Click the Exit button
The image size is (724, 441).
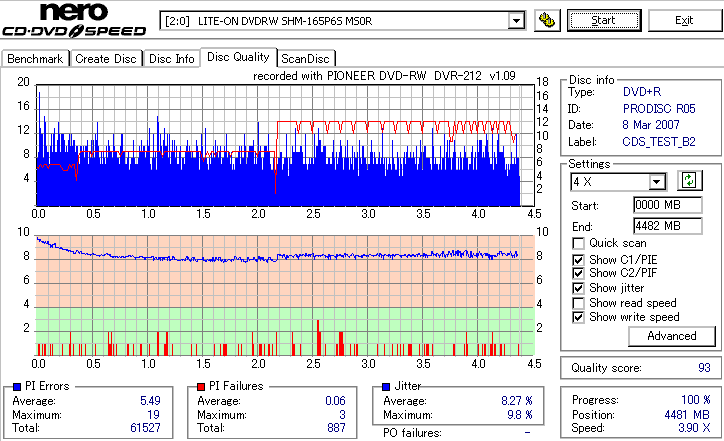tap(684, 21)
